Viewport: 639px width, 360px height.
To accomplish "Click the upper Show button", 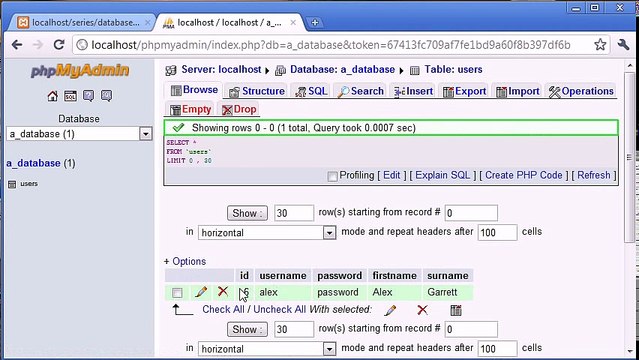I will click(x=247, y=213).
